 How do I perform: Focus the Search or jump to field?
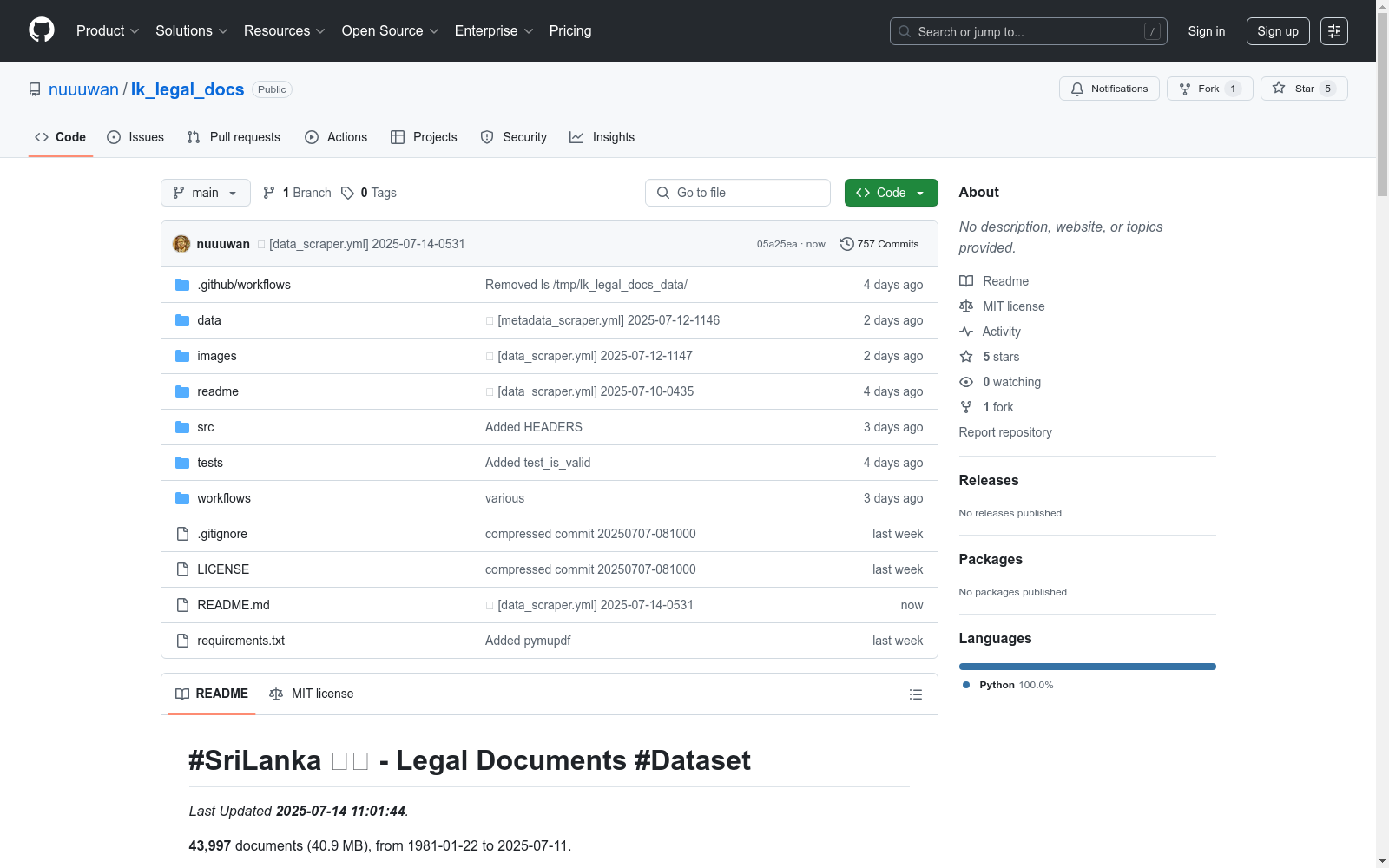click(x=1029, y=31)
